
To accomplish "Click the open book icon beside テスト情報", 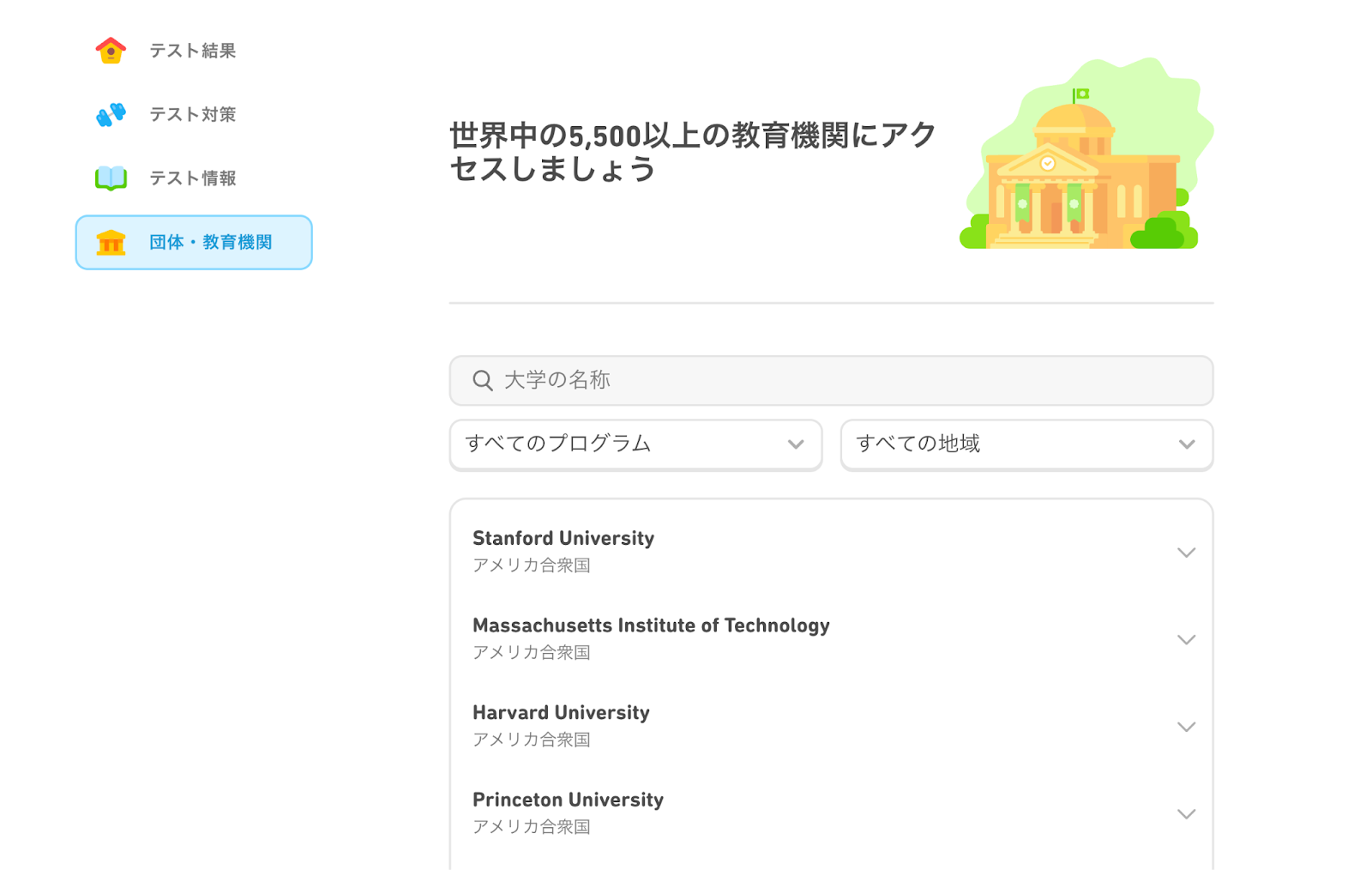I will point(111,178).
